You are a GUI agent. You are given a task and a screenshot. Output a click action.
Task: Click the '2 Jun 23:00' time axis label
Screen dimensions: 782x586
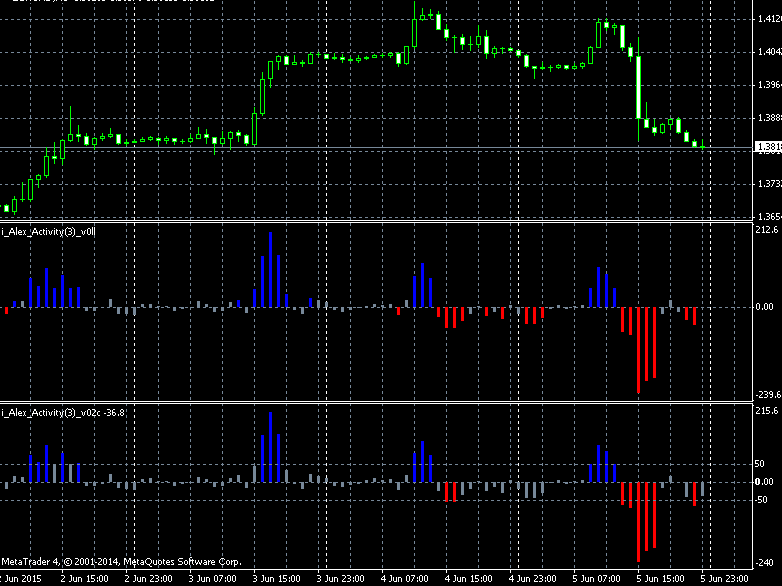(148, 579)
